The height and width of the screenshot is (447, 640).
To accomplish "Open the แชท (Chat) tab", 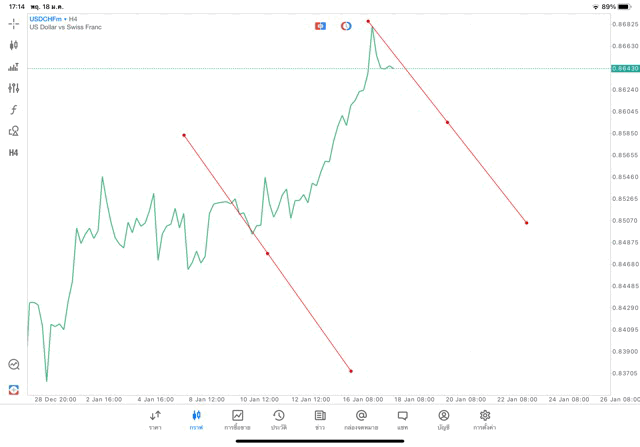I will [402, 420].
